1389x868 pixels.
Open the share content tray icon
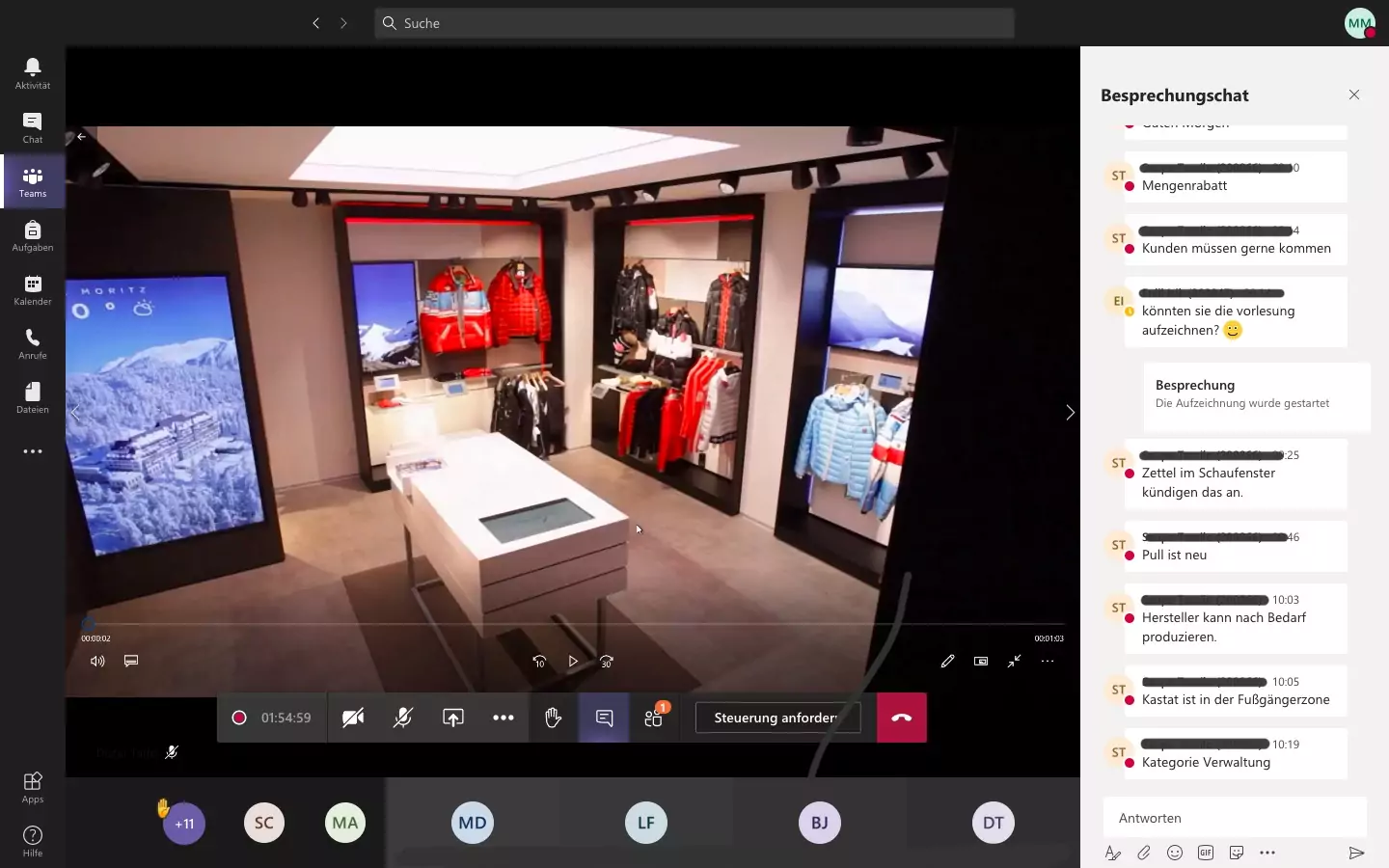(453, 718)
